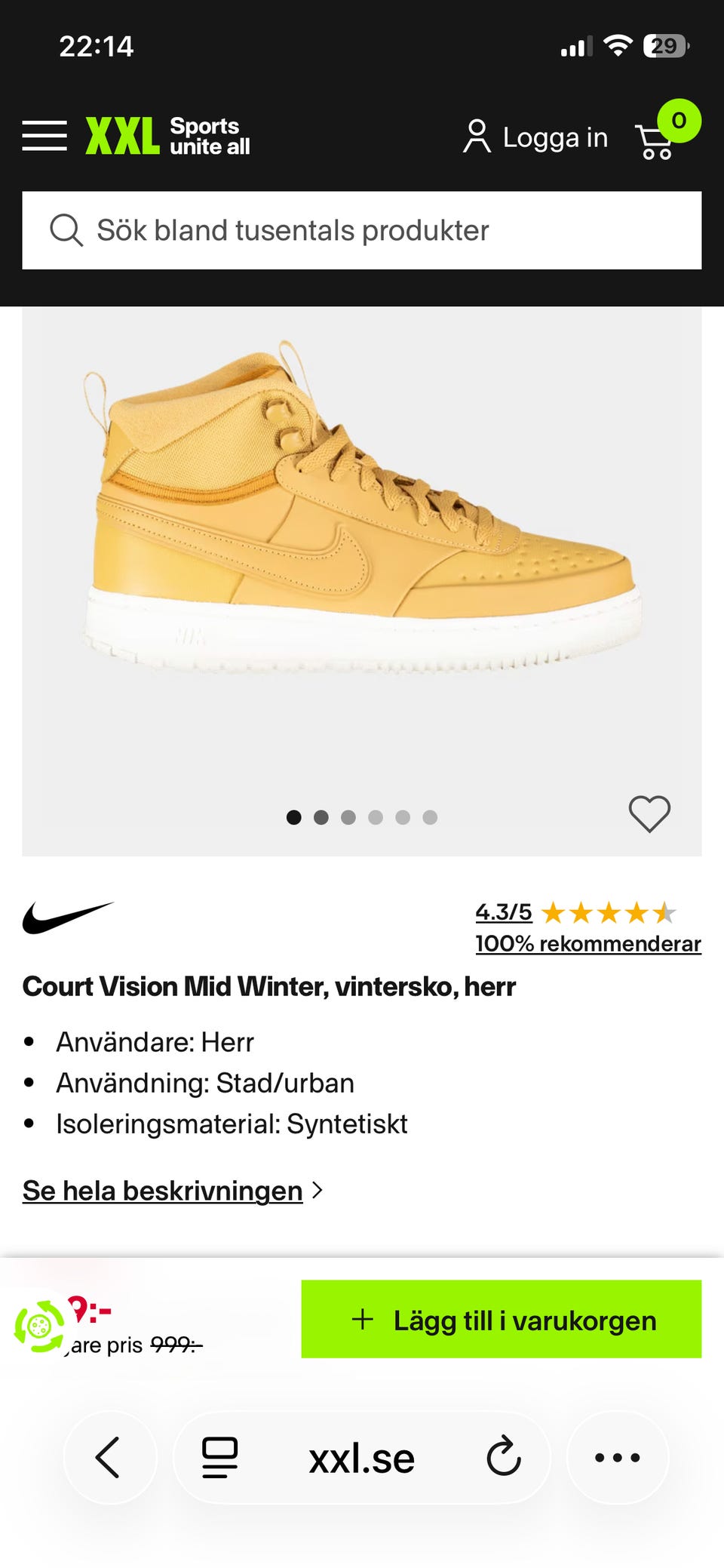Tap the XXL Sports logo
724x1568 pixels.
click(167, 136)
